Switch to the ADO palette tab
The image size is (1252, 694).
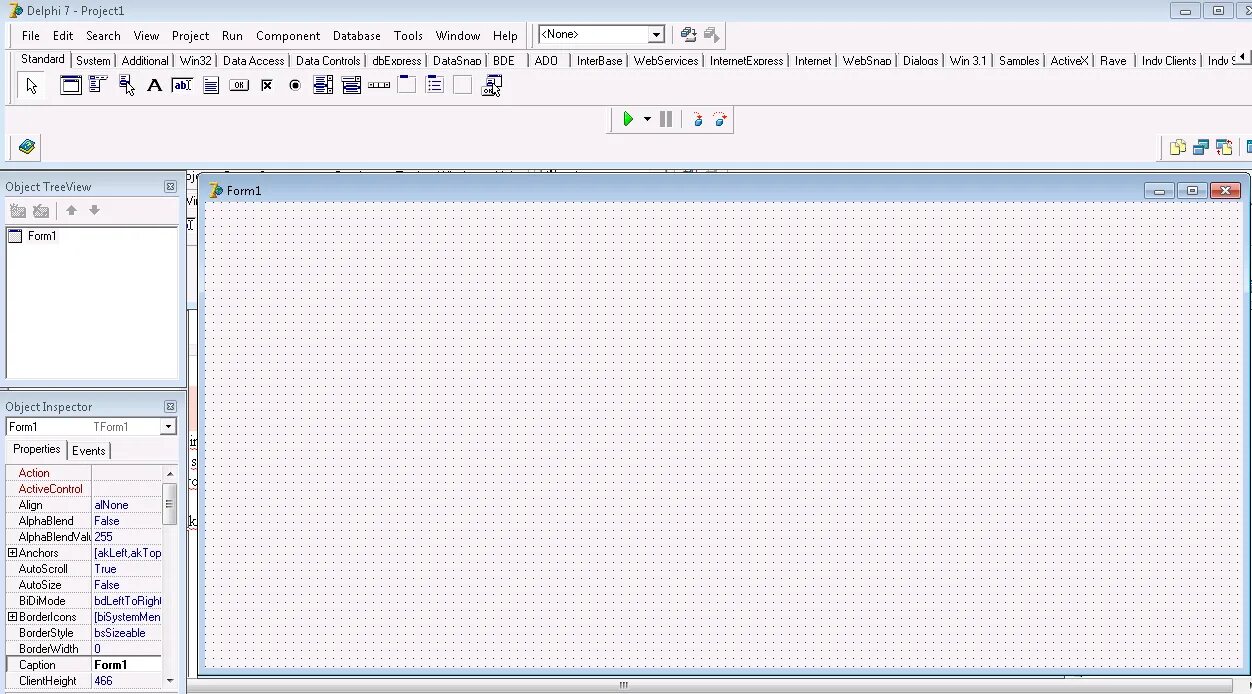[x=546, y=61]
